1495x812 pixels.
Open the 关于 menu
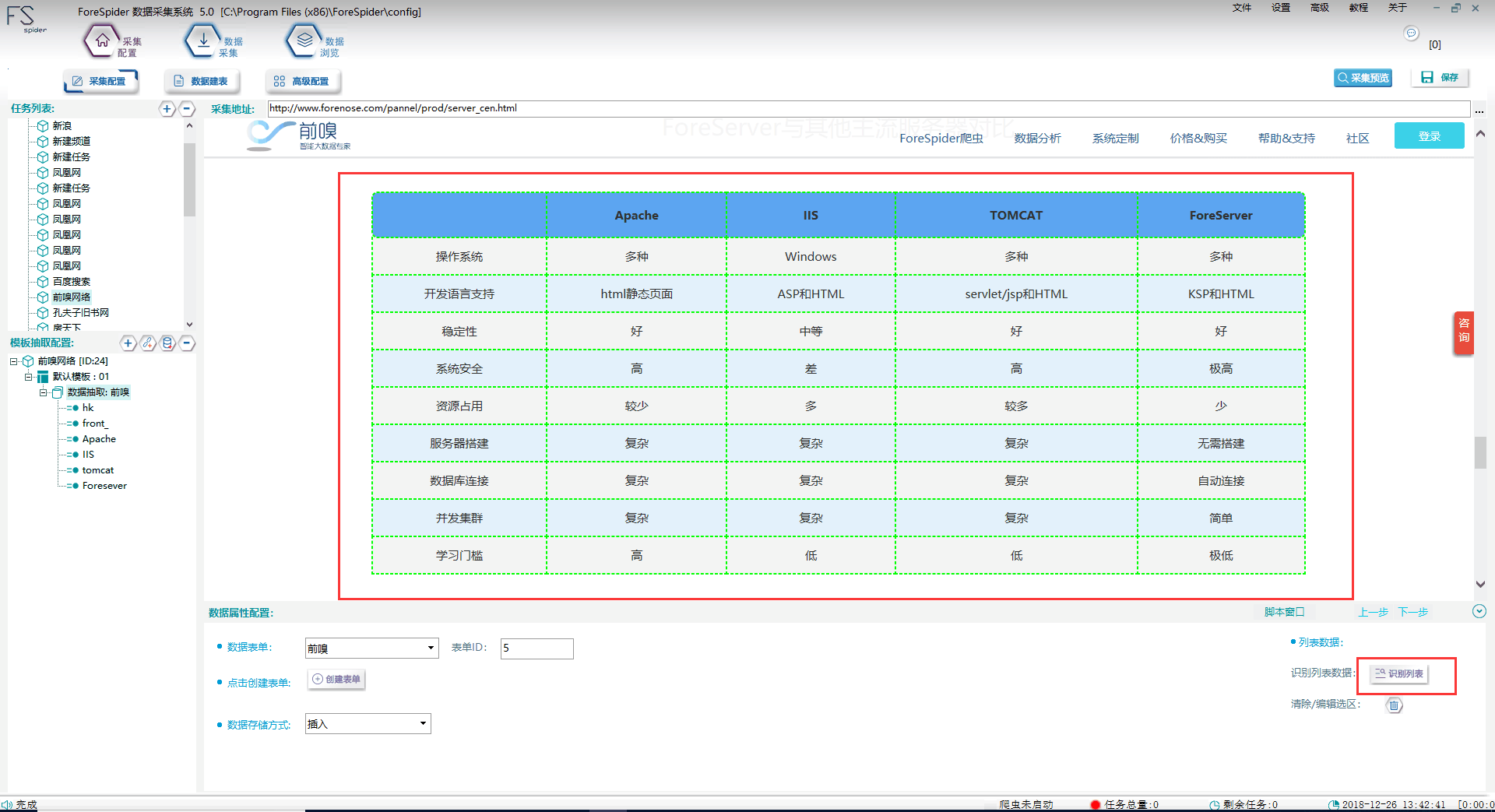point(1398,8)
